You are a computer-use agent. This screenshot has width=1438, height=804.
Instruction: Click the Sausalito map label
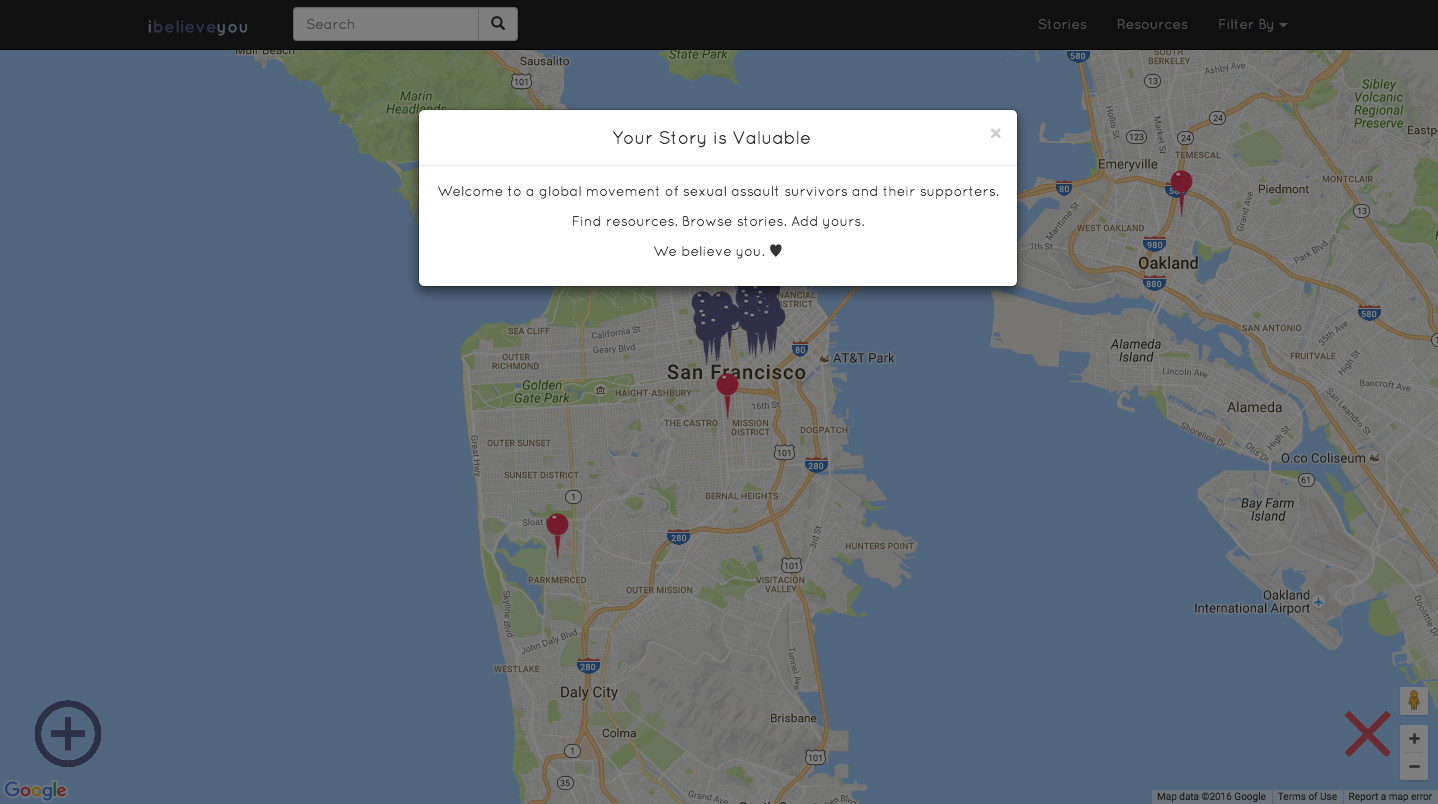pos(544,61)
